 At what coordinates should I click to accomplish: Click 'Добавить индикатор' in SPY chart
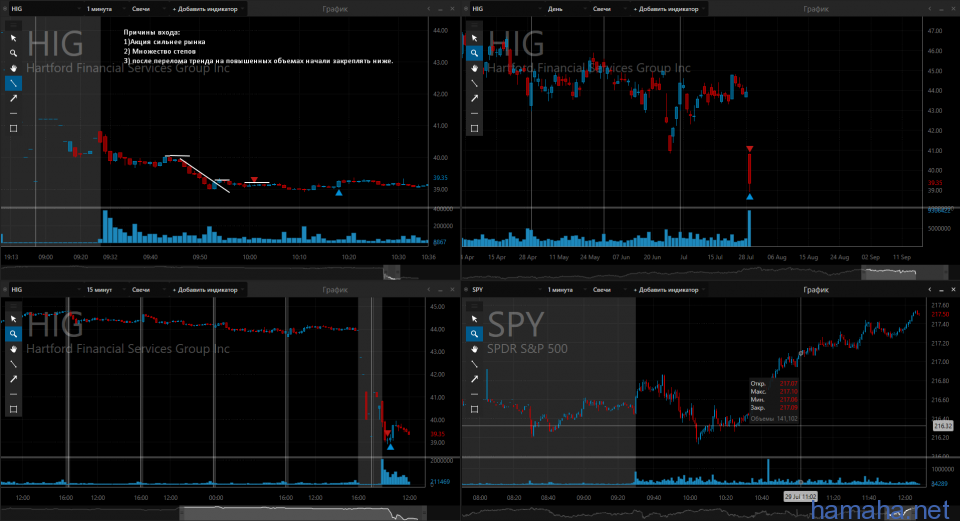[668, 290]
